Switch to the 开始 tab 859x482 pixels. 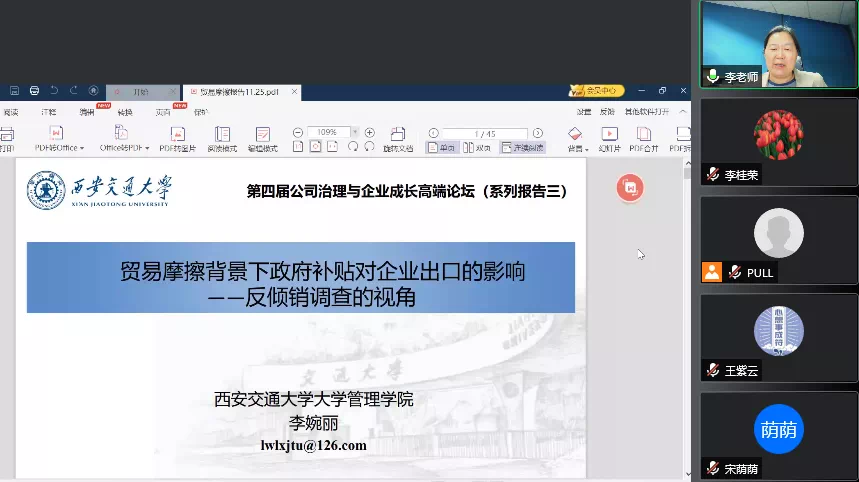[x=138, y=91]
